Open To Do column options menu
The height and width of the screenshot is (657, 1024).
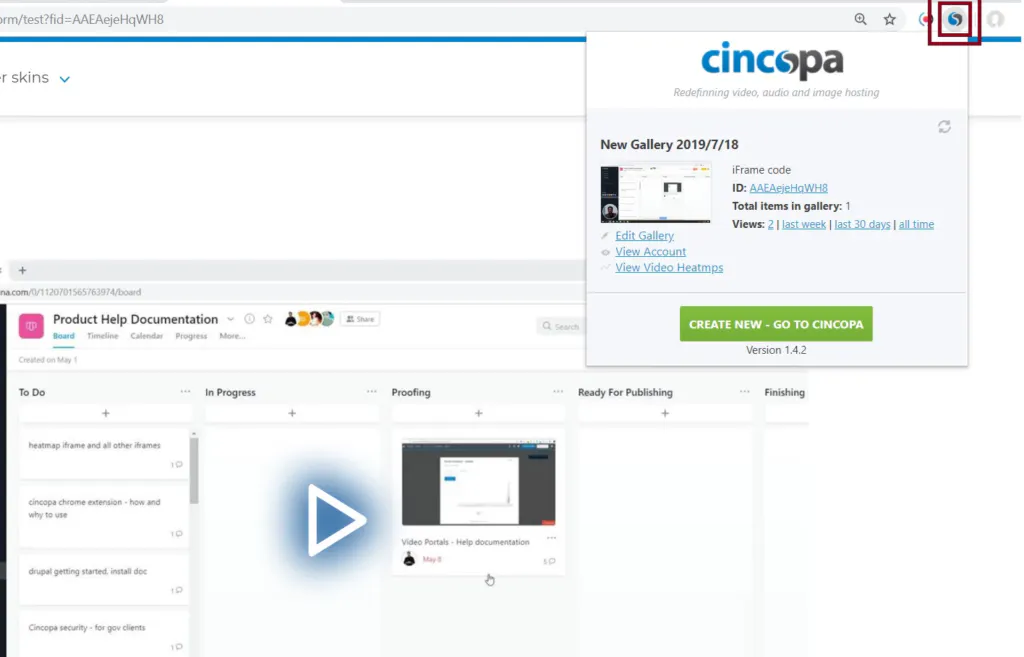(x=185, y=392)
